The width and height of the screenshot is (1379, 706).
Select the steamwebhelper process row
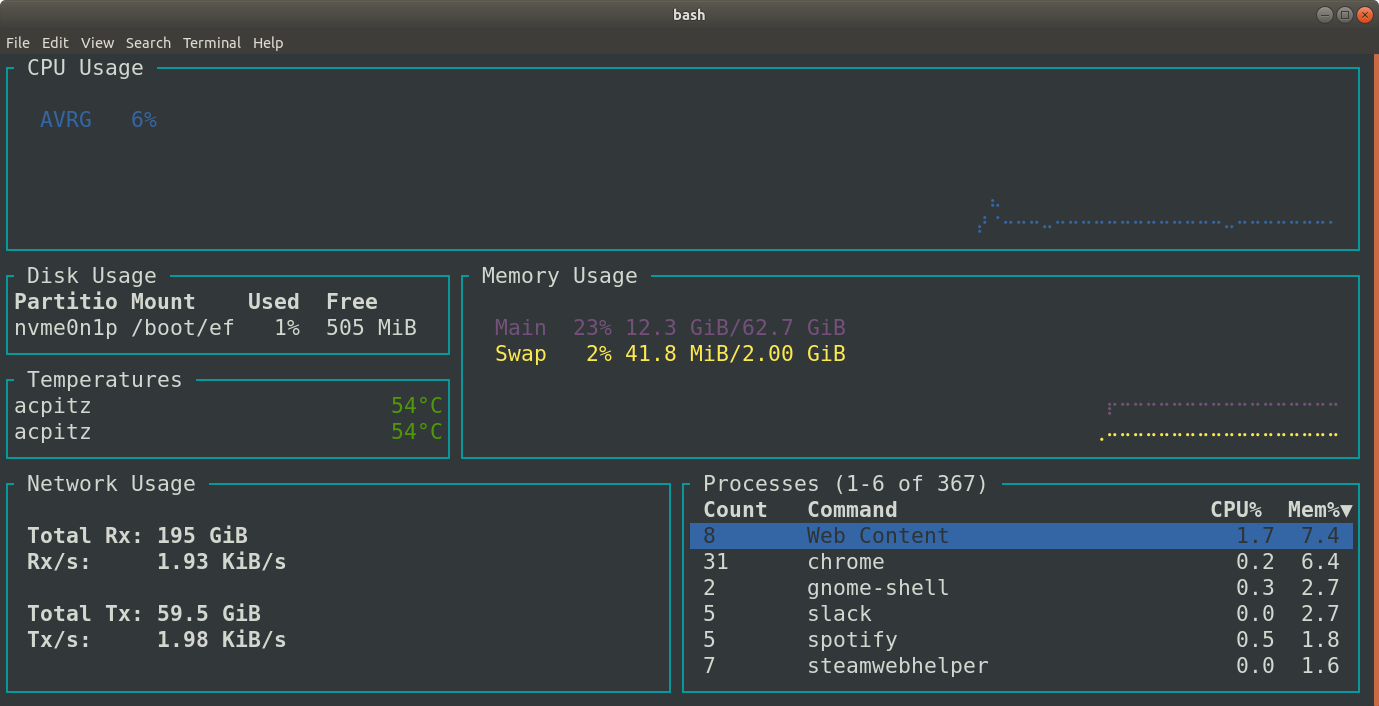point(897,665)
